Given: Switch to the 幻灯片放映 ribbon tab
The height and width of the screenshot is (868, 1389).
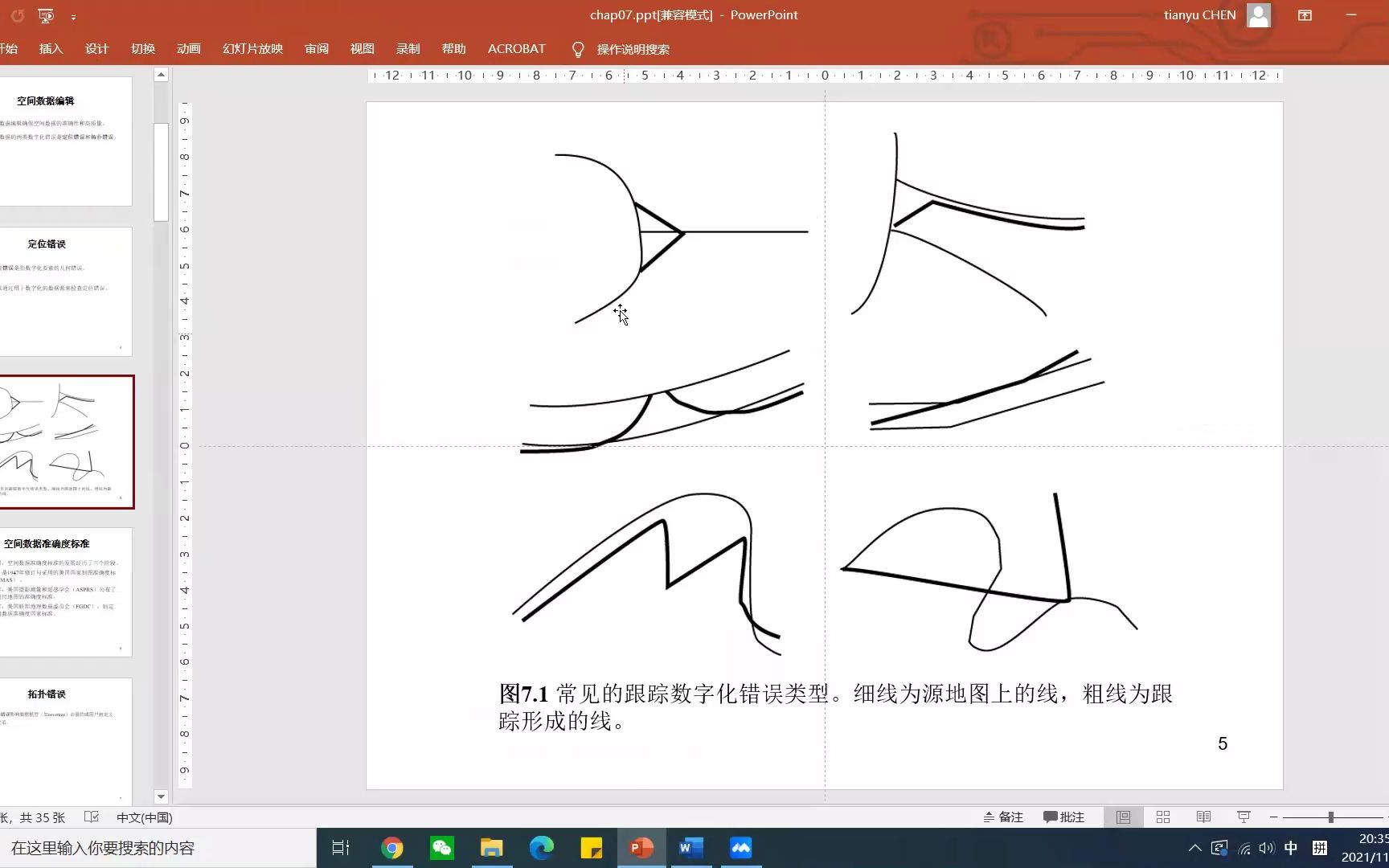Looking at the screenshot, I should [x=252, y=49].
